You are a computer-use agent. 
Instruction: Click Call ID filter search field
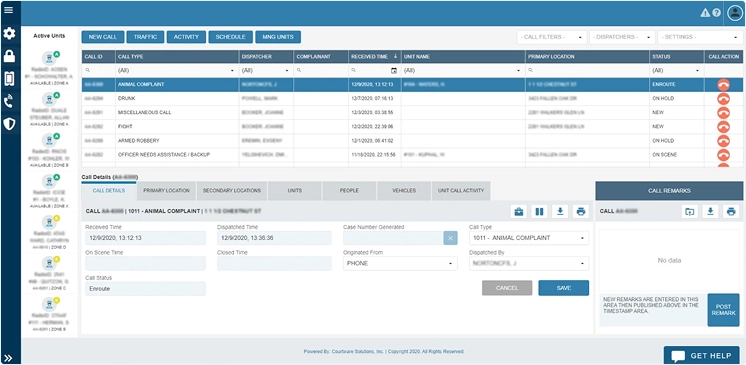click(x=98, y=70)
